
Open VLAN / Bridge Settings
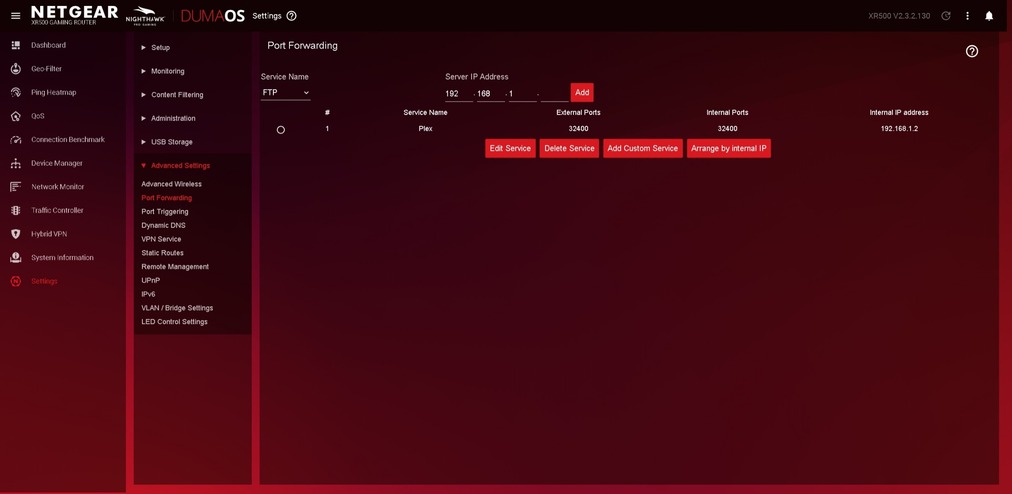pos(177,308)
